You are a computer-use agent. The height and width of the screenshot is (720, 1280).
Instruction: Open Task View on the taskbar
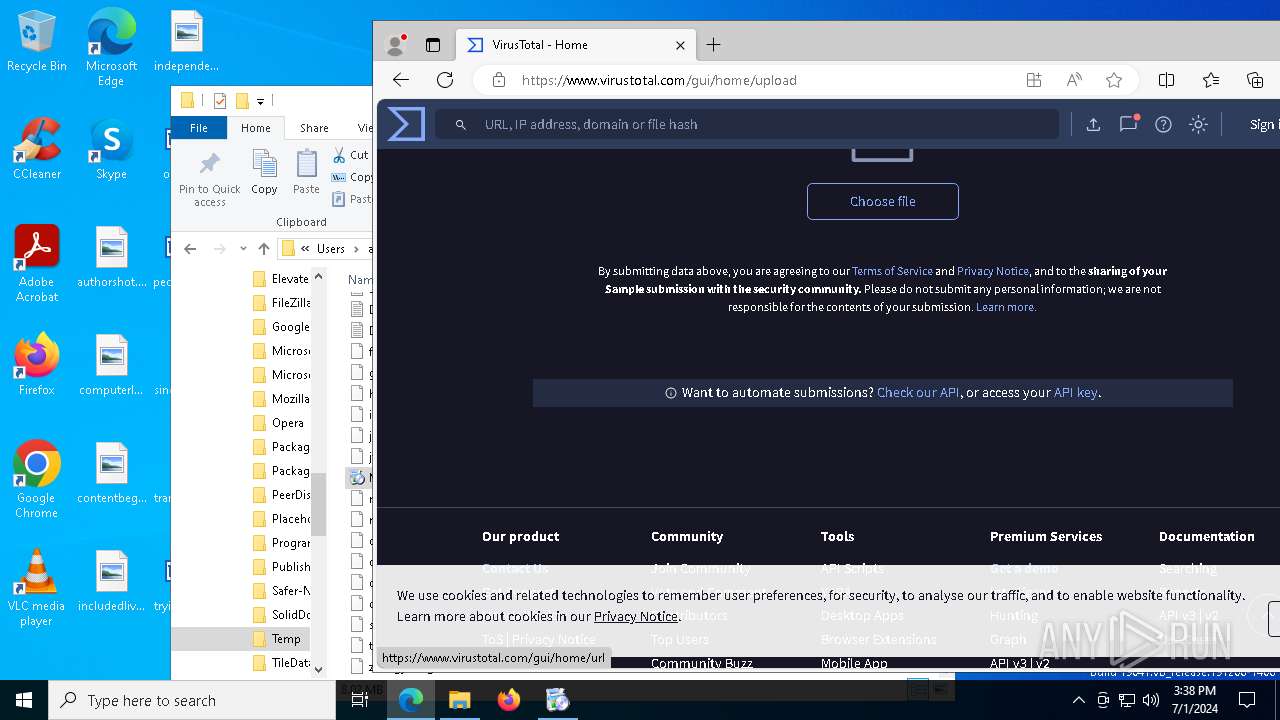point(360,700)
